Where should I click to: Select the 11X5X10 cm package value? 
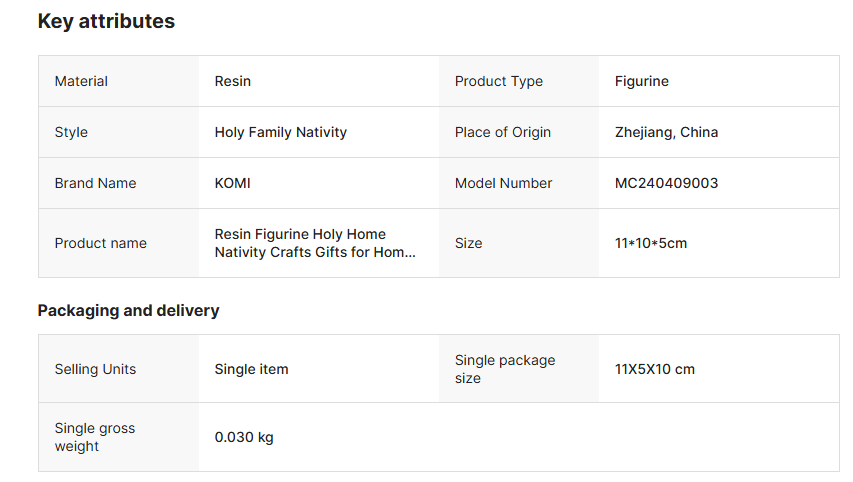click(655, 369)
